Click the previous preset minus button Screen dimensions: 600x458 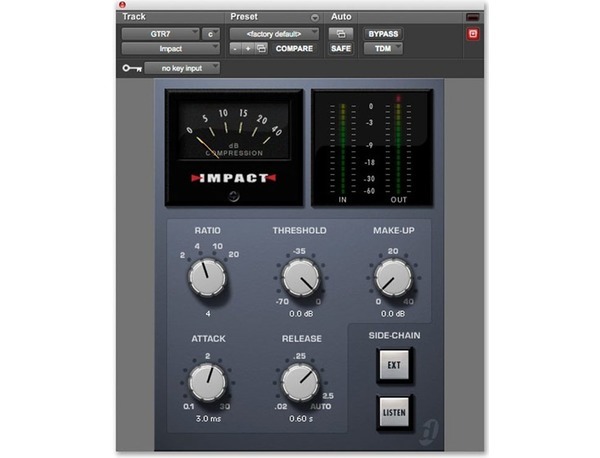click(x=235, y=49)
